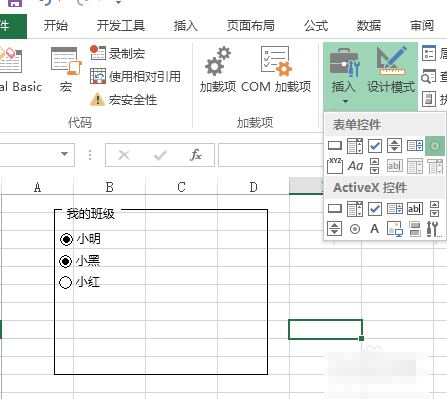Open the 公式 ribbon tab
The image size is (447, 399).
[x=316, y=26]
